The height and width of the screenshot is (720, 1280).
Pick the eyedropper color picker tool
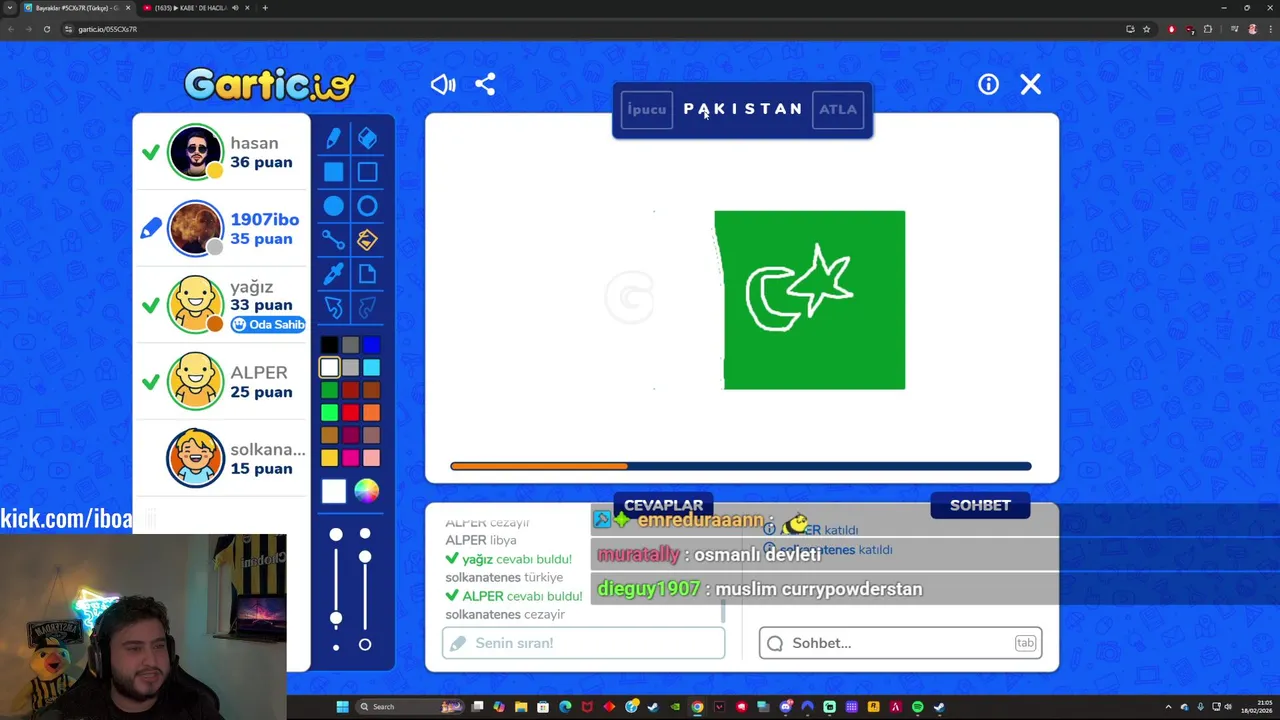coord(333,273)
